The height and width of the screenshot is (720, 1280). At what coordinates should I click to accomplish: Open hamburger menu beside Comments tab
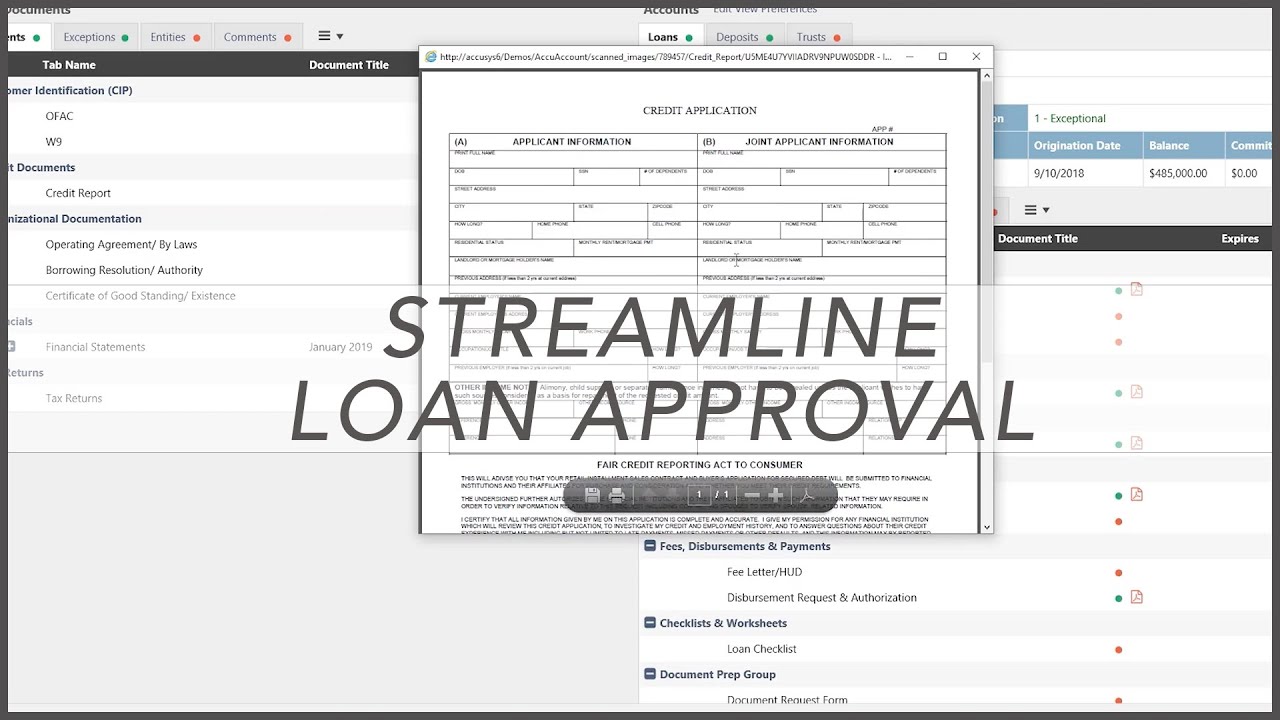click(330, 36)
